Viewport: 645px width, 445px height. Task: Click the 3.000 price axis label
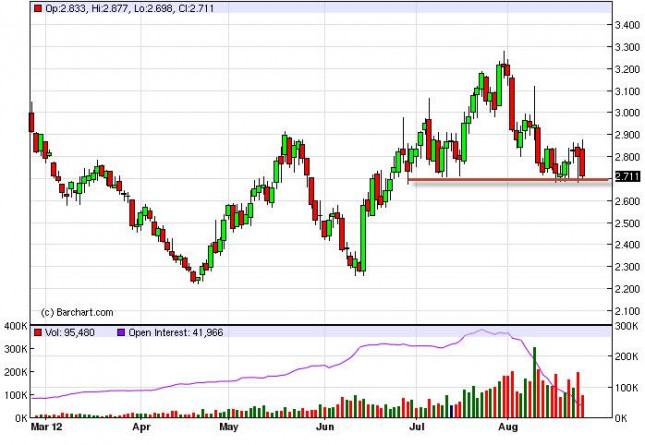(627, 113)
